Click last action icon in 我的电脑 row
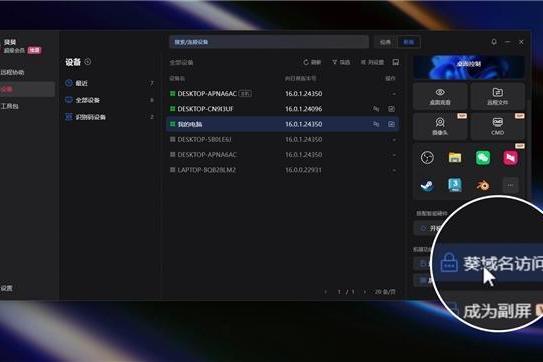The width and height of the screenshot is (543, 362). point(391,124)
